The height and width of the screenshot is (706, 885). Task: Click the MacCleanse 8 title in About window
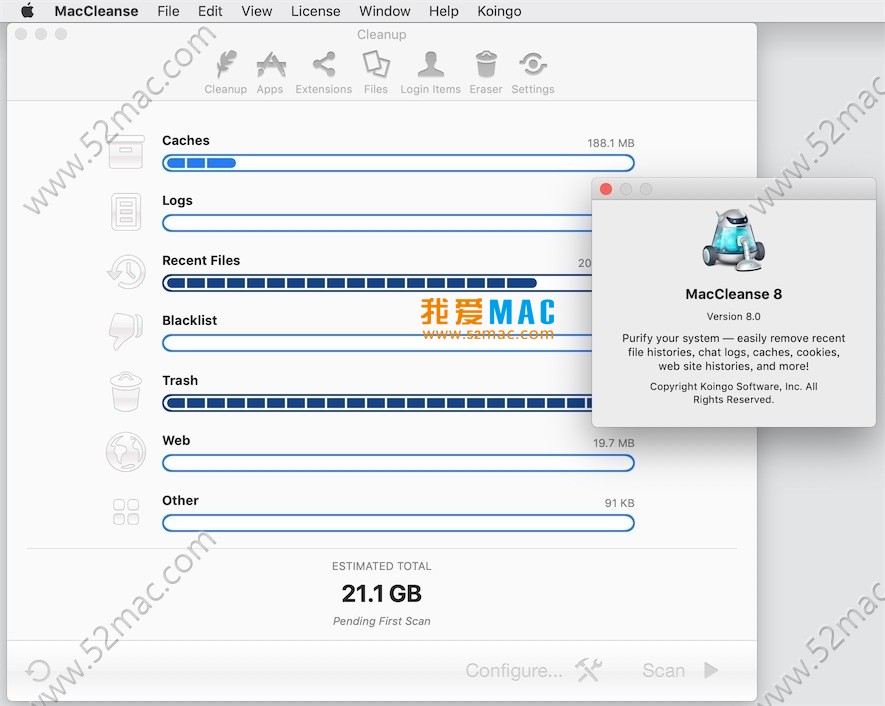(x=733, y=294)
